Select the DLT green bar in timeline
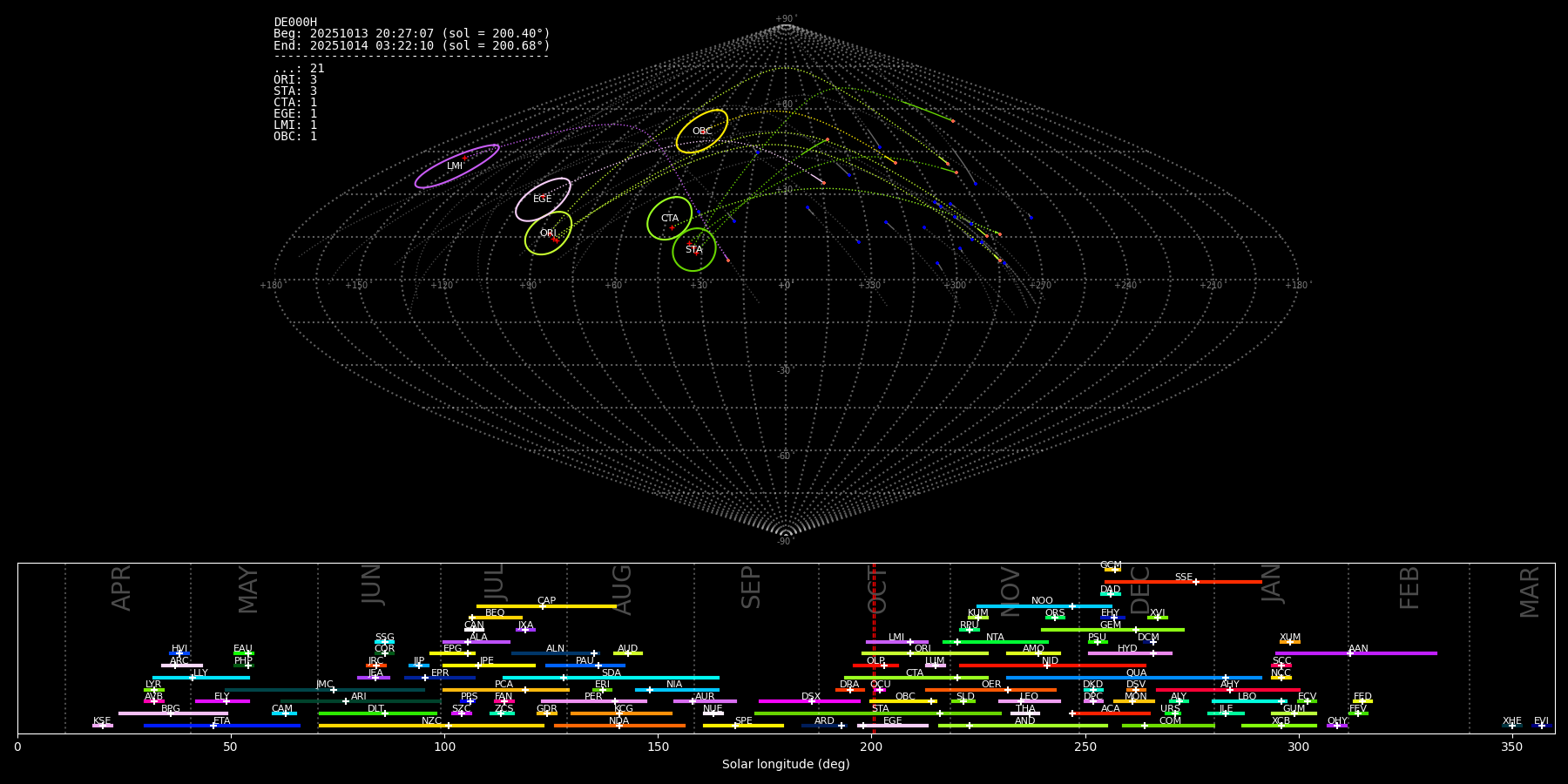This screenshot has width=1568, height=784. pyautogui.click(x=378, y=713)
